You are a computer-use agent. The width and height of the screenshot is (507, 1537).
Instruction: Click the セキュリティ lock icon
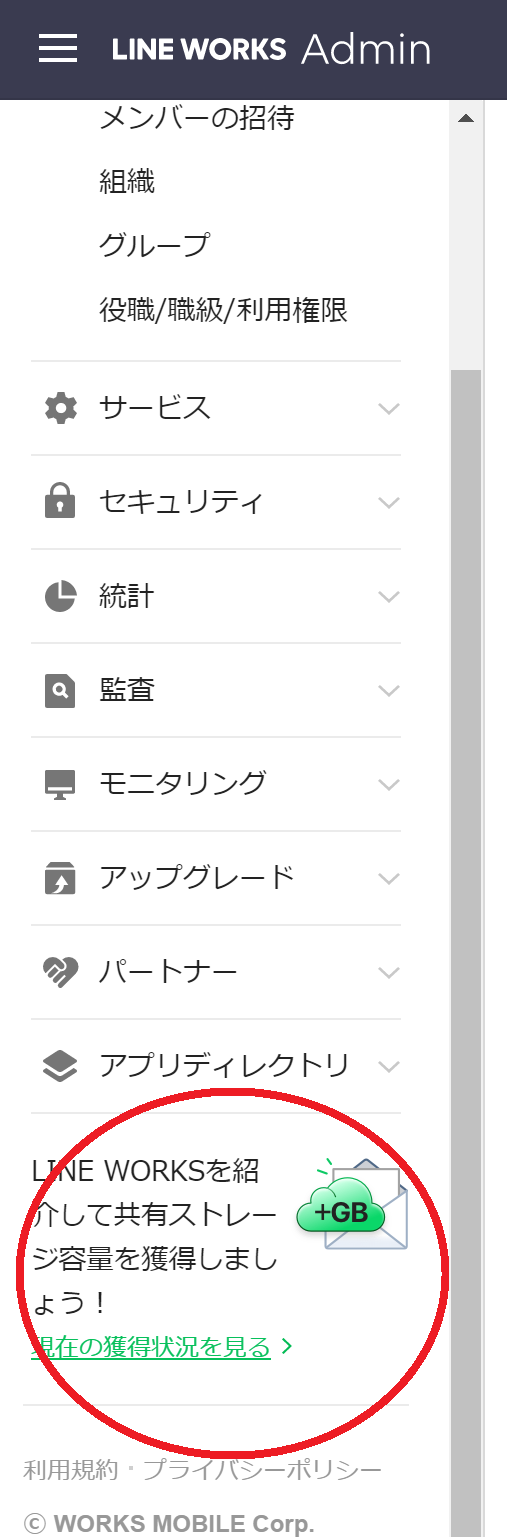tap(60, 501)
